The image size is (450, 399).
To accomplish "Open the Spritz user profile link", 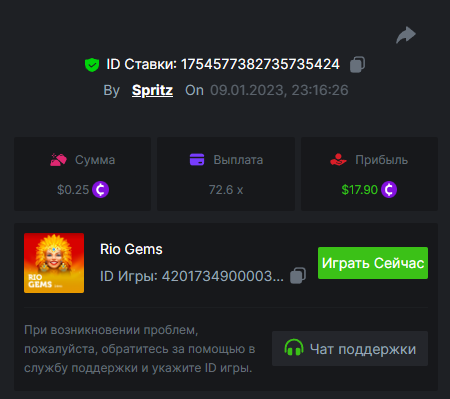I will [x=152, y=90].
